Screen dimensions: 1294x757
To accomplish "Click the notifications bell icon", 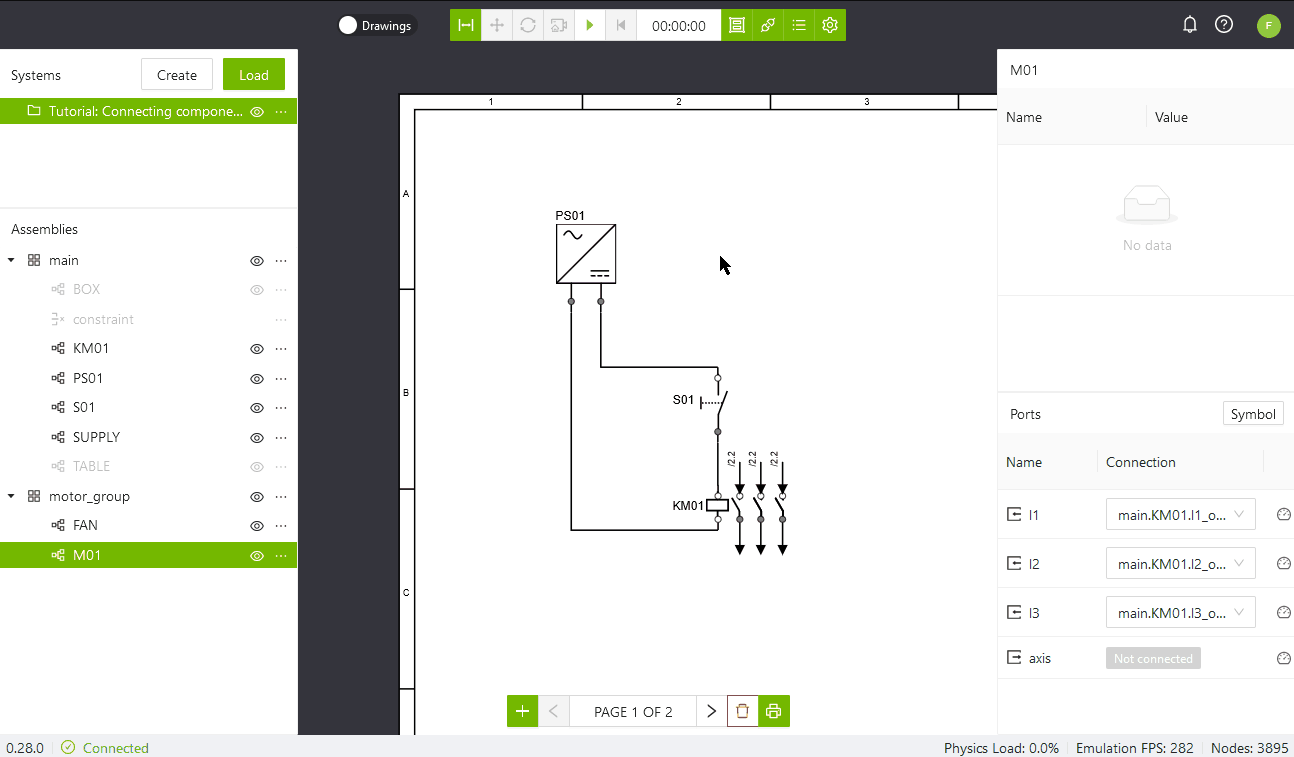I will [1189, 25].
